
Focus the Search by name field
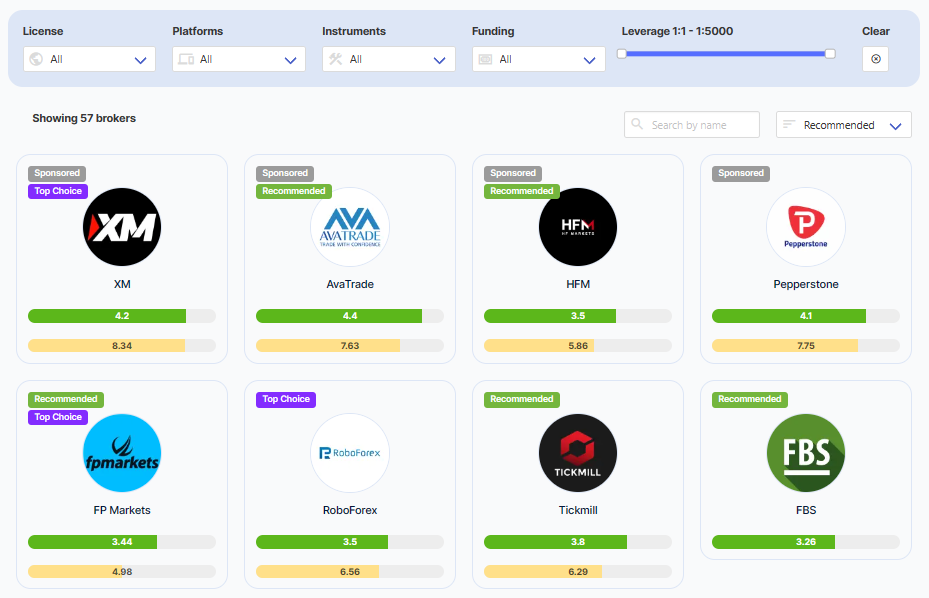point(692,125)
